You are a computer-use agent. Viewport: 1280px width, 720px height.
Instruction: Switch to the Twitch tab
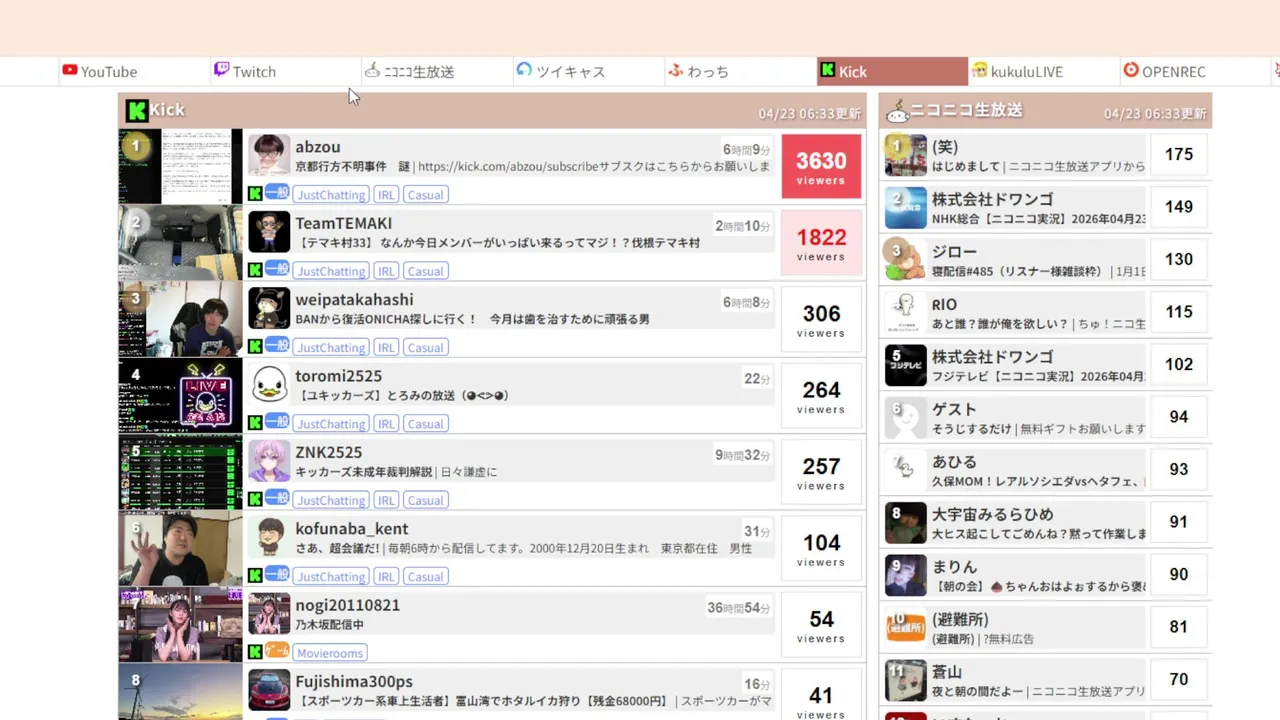(285, 72)
